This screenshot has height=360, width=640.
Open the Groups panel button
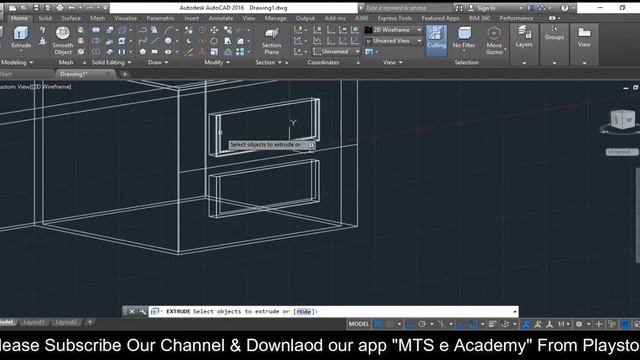(554, 33)
